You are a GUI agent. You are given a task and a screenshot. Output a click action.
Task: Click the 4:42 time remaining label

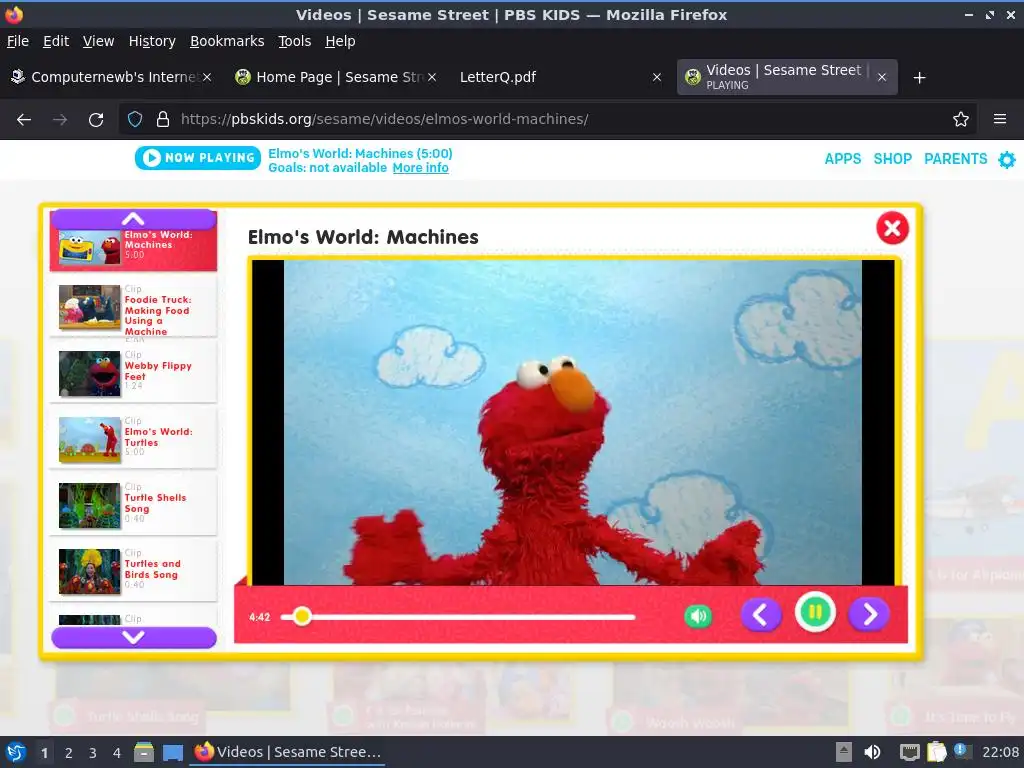point(259,617)
